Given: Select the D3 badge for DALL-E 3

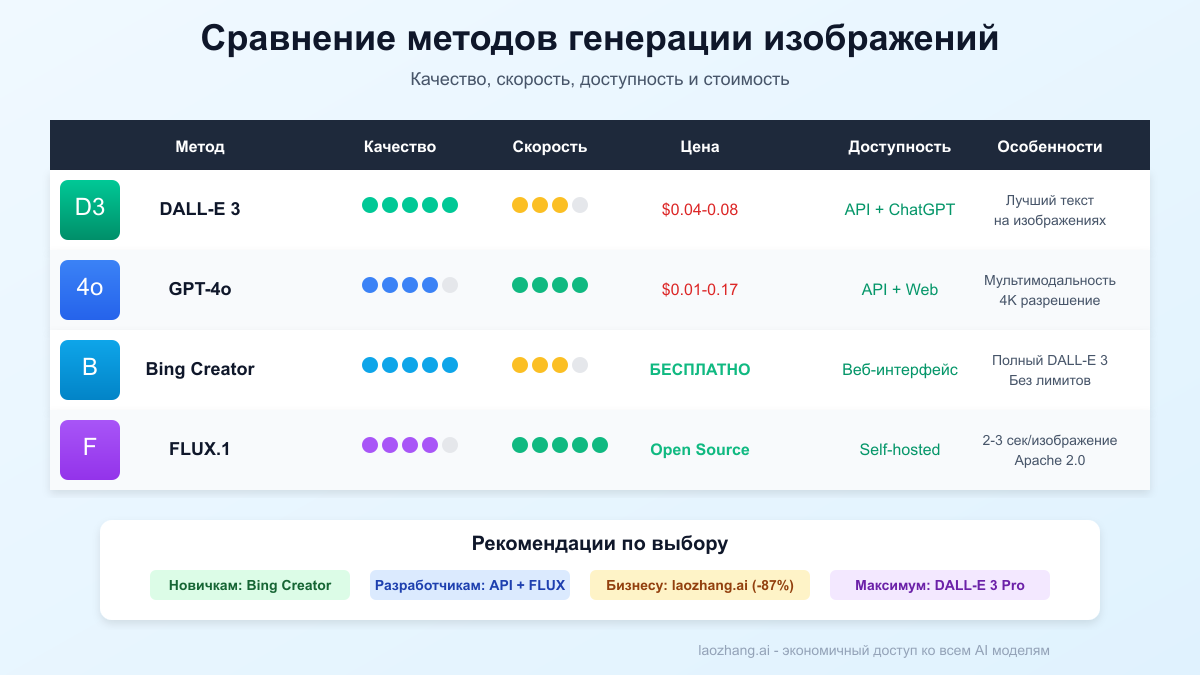Looking at the screenshot, I should tap(89, 210).
